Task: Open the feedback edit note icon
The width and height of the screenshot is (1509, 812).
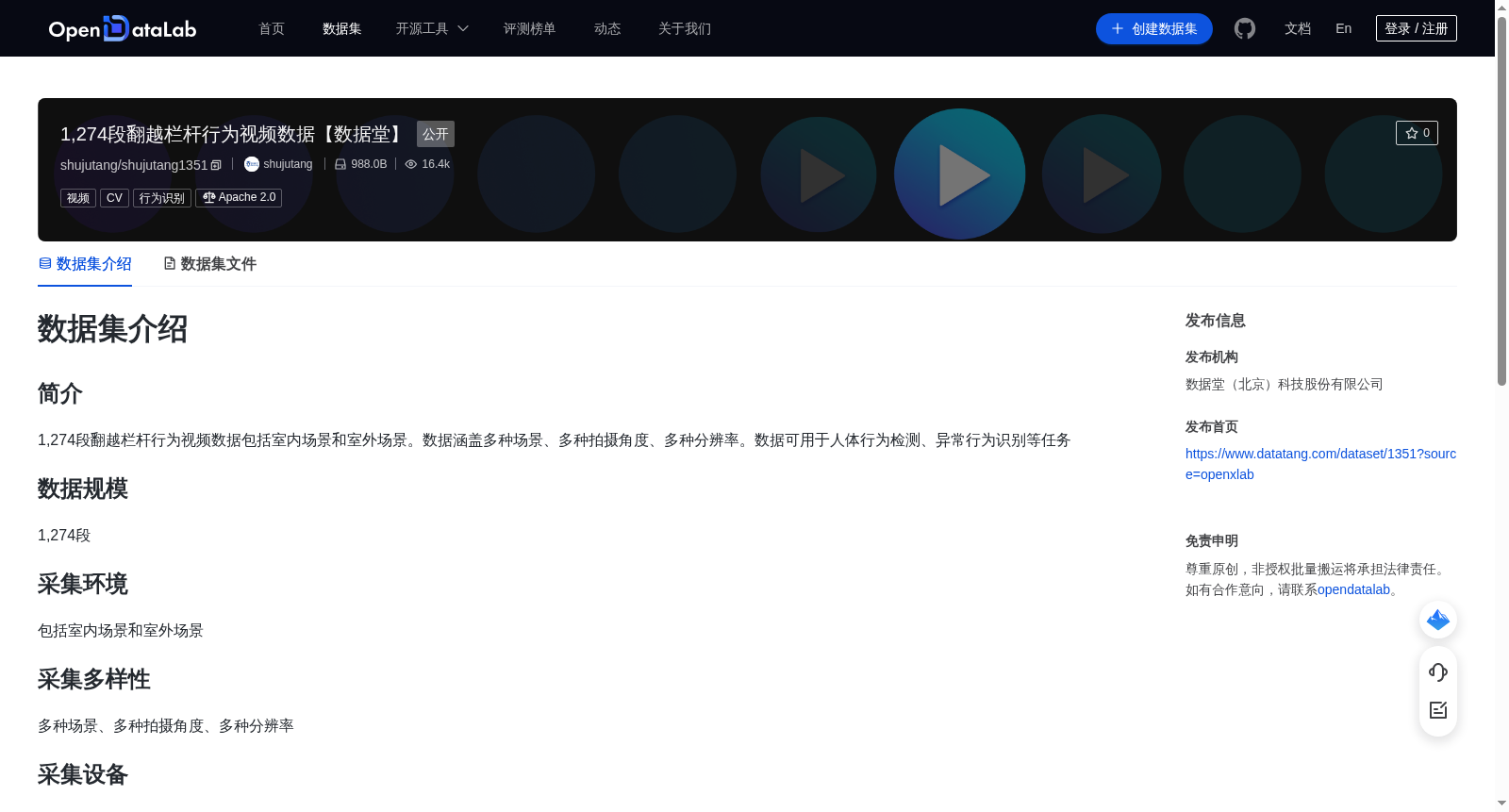Action: (x=1438, y=710)
